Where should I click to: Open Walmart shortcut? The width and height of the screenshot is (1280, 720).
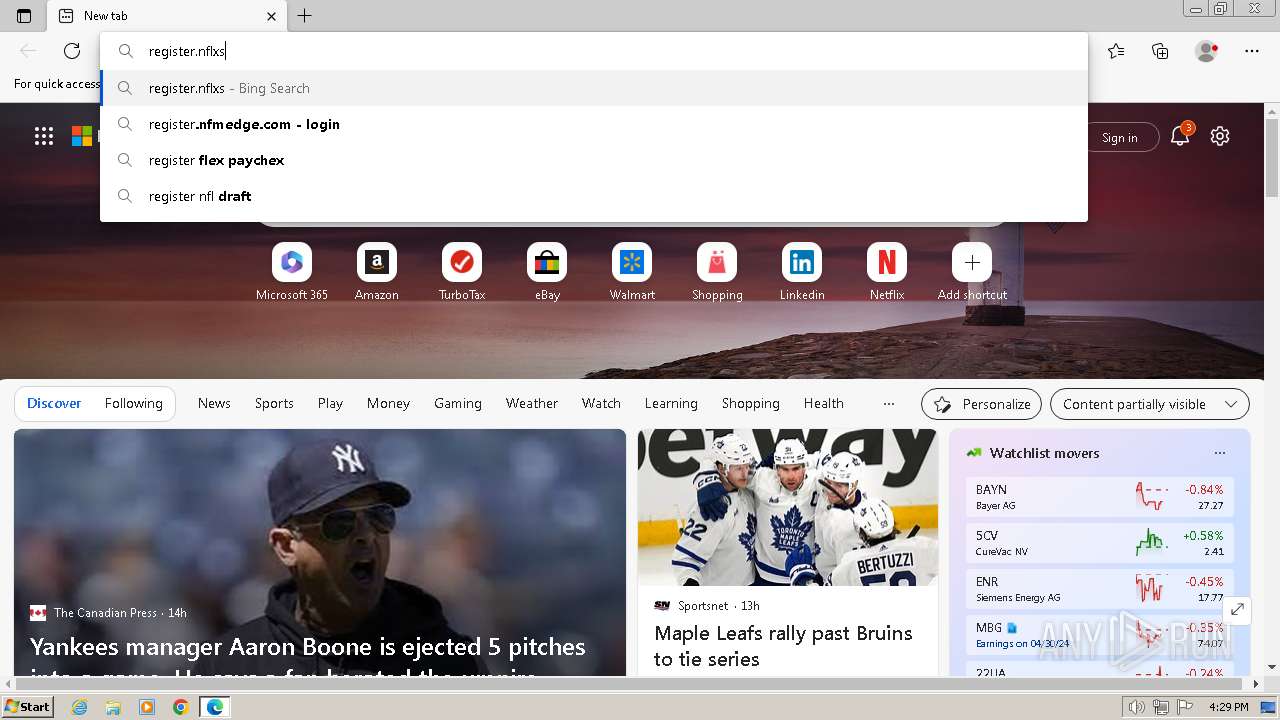tap(632, 272)
